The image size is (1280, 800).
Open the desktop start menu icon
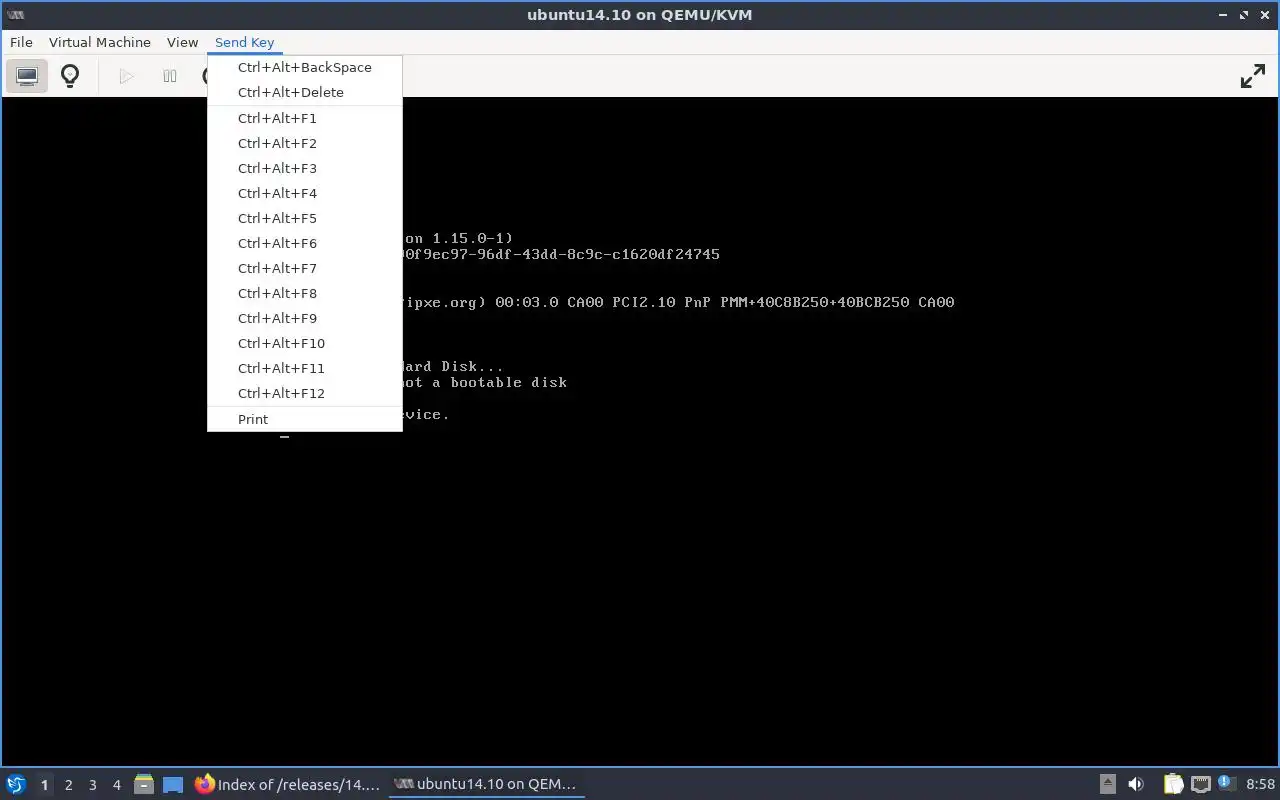pos(15,785)
